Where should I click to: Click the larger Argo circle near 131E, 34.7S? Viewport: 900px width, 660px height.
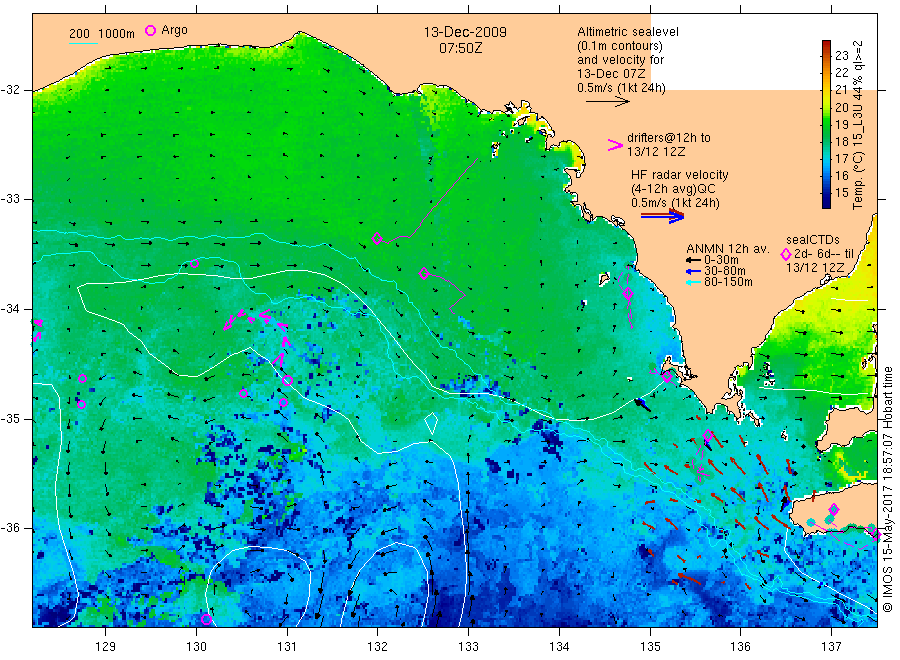[x=288, y=380]
